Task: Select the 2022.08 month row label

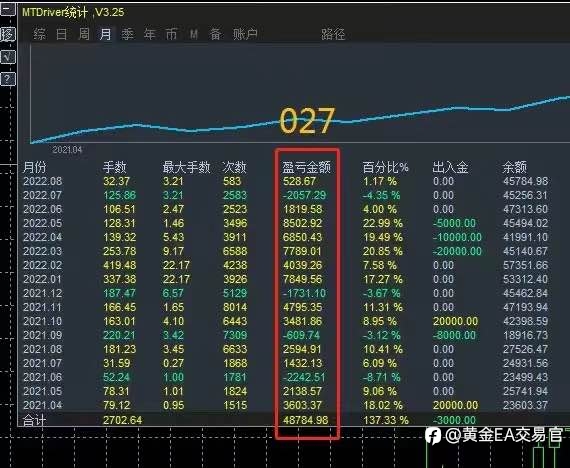Action: tap(43, 181)
